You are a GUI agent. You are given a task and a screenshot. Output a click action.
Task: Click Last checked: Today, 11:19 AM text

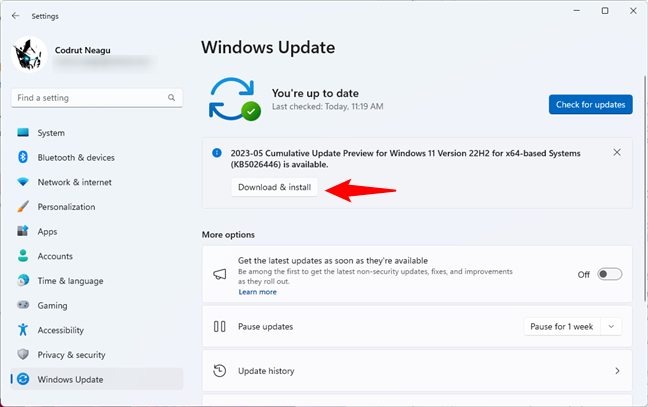[x=327, y=107]
